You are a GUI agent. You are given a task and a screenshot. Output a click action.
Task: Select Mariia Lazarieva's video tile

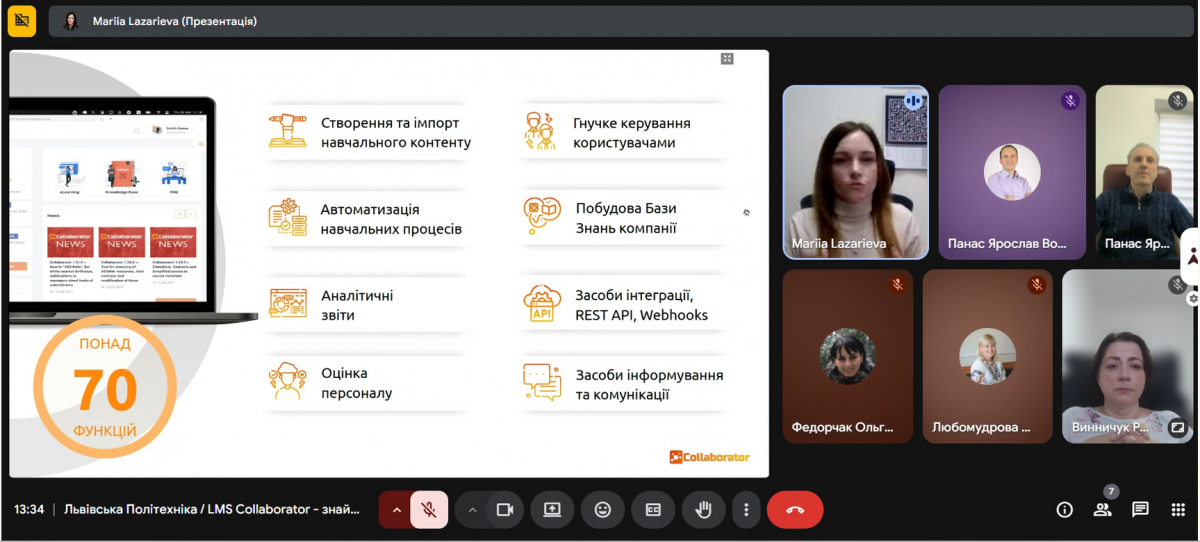[x=856, y=172]
